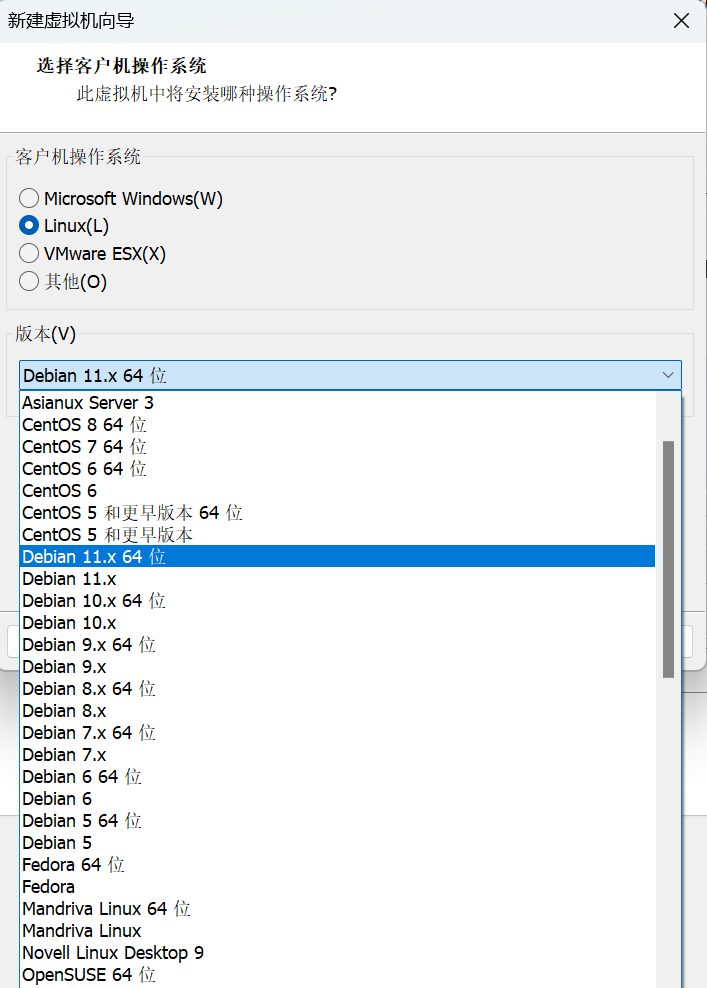Select Debian 5 64 位
Image resolution: width=707 pixels, height=988 pixels.
pyautogui.click(x=338, y=820)
